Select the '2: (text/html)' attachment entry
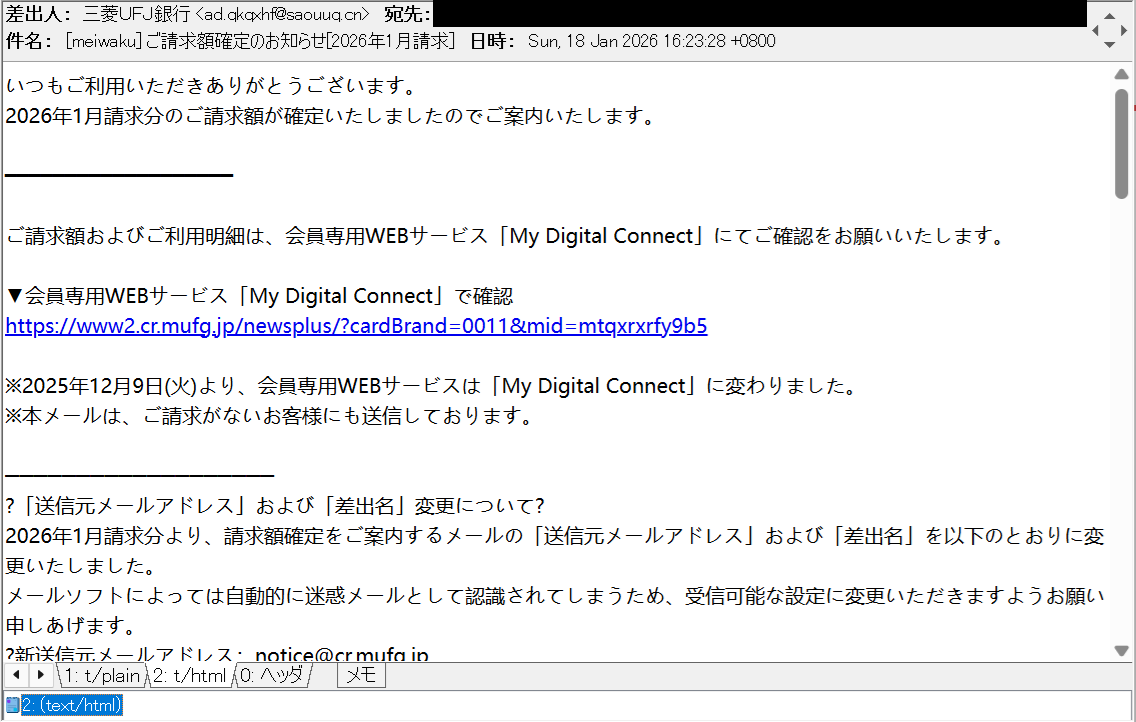This screenshot has width=1136, height=722. (x=72, y=705)
